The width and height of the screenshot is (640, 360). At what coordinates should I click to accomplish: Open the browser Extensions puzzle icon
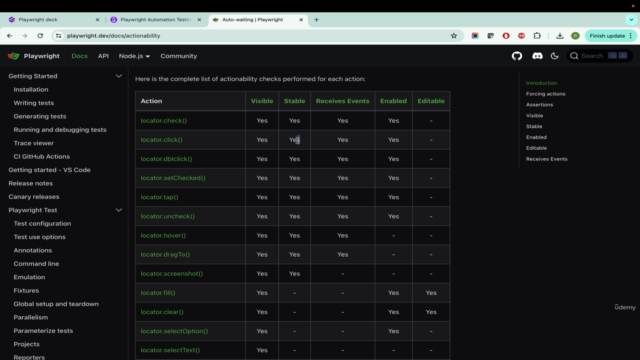coord(537,36)
